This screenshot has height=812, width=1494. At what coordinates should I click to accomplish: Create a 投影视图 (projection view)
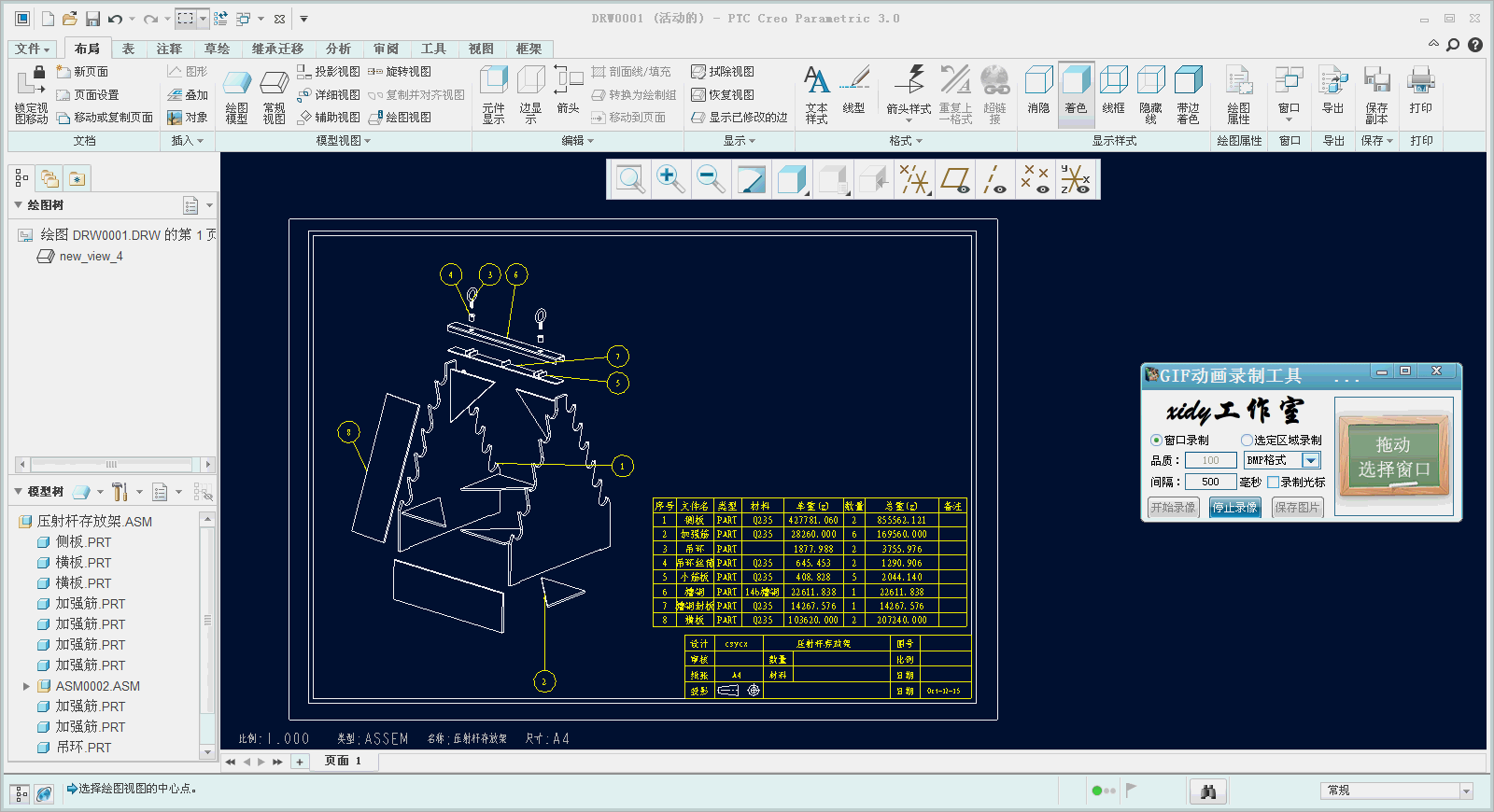pos(329,72)
